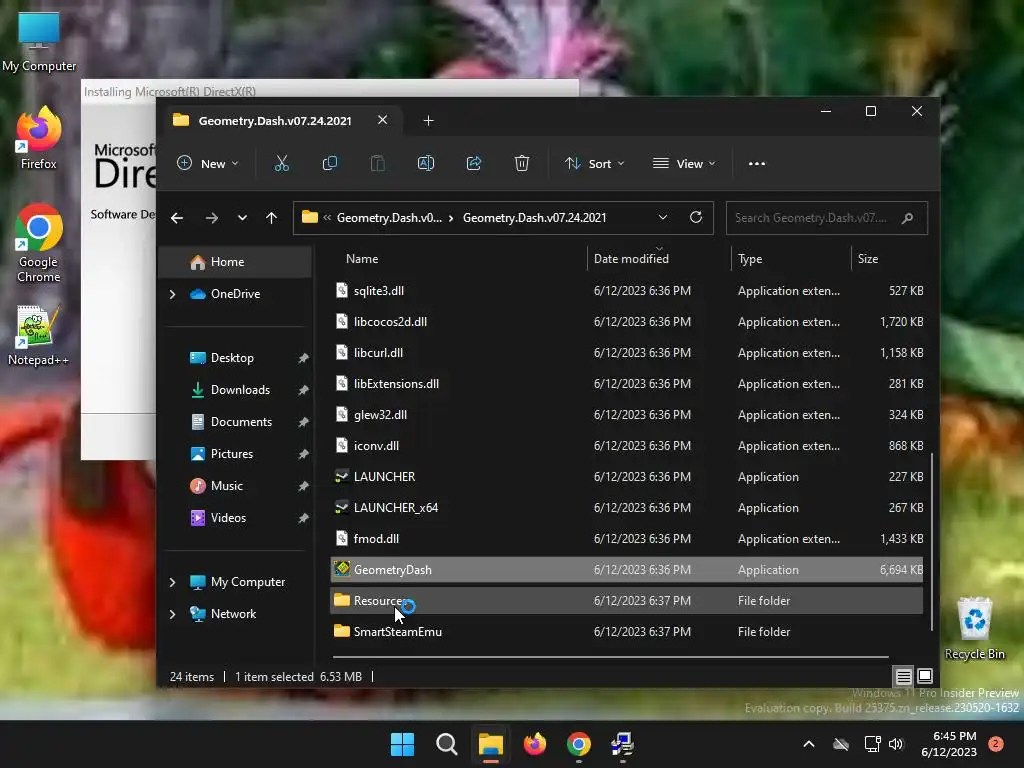Select the Resources folder
The width and height of the screenshot is (1024, 768).
(x=627, y=601)
